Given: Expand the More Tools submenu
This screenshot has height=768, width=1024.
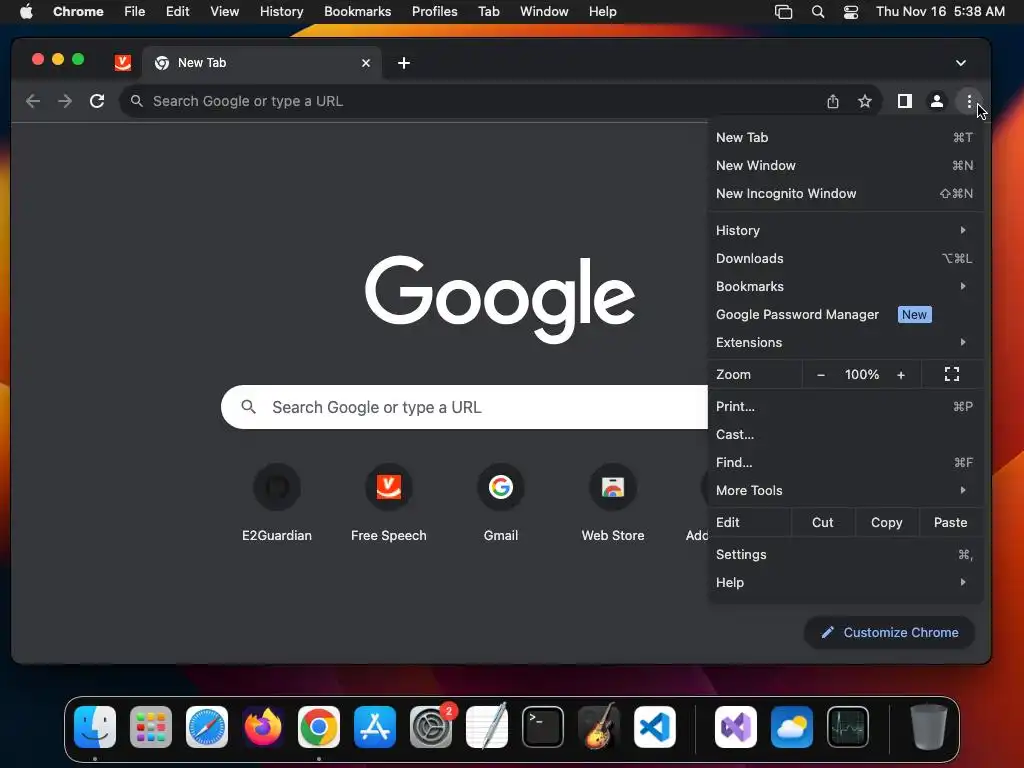Looking at the screenshot, I should tap(845, 490).
